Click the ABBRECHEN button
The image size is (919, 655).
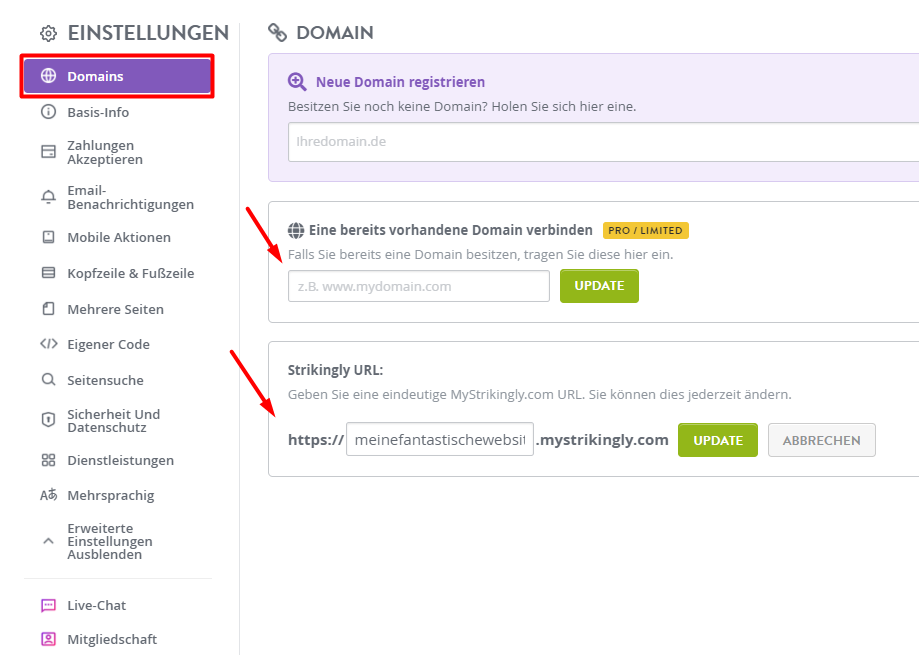(822, 440)
